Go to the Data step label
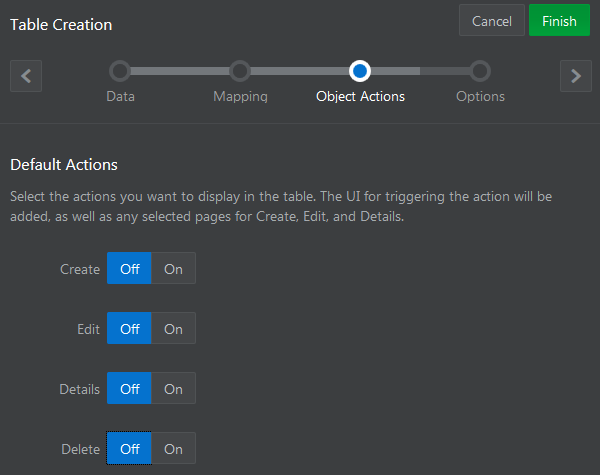 pos(120,97)
